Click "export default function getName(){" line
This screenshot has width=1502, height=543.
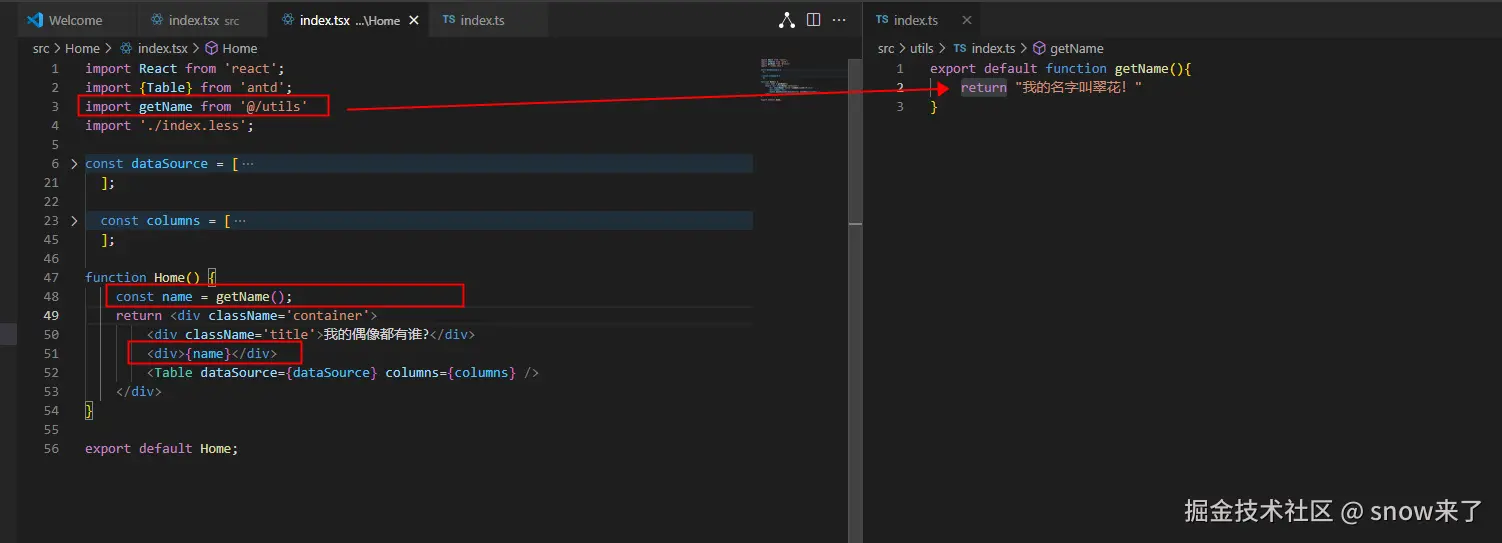[x=1060, y=69]
